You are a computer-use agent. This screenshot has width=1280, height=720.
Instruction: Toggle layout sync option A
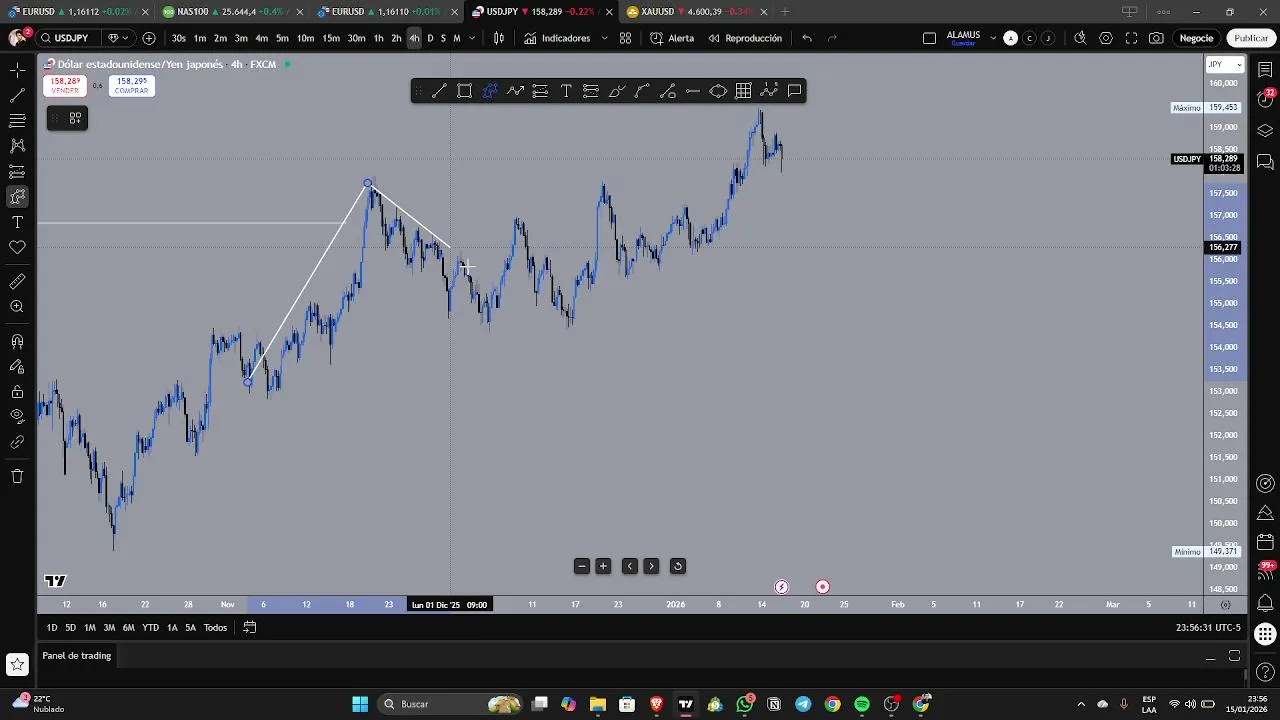(x=1010, y=38)
